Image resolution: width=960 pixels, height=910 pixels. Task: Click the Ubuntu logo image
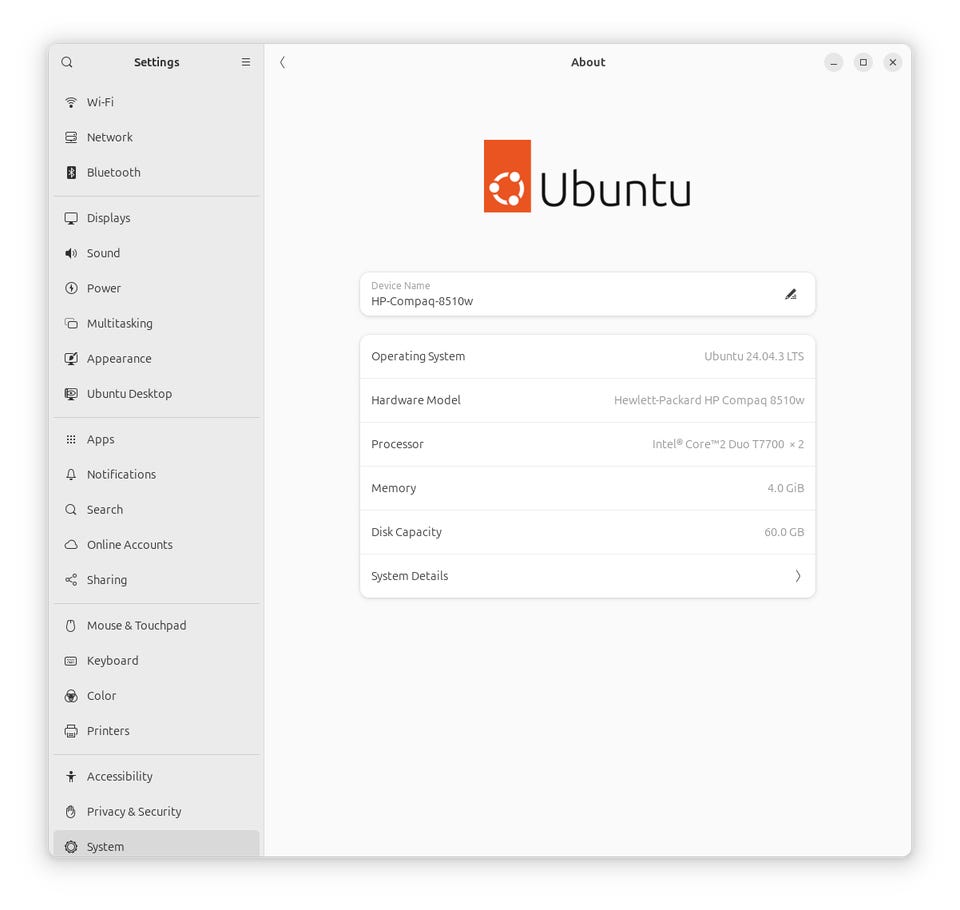pos(587,176)
